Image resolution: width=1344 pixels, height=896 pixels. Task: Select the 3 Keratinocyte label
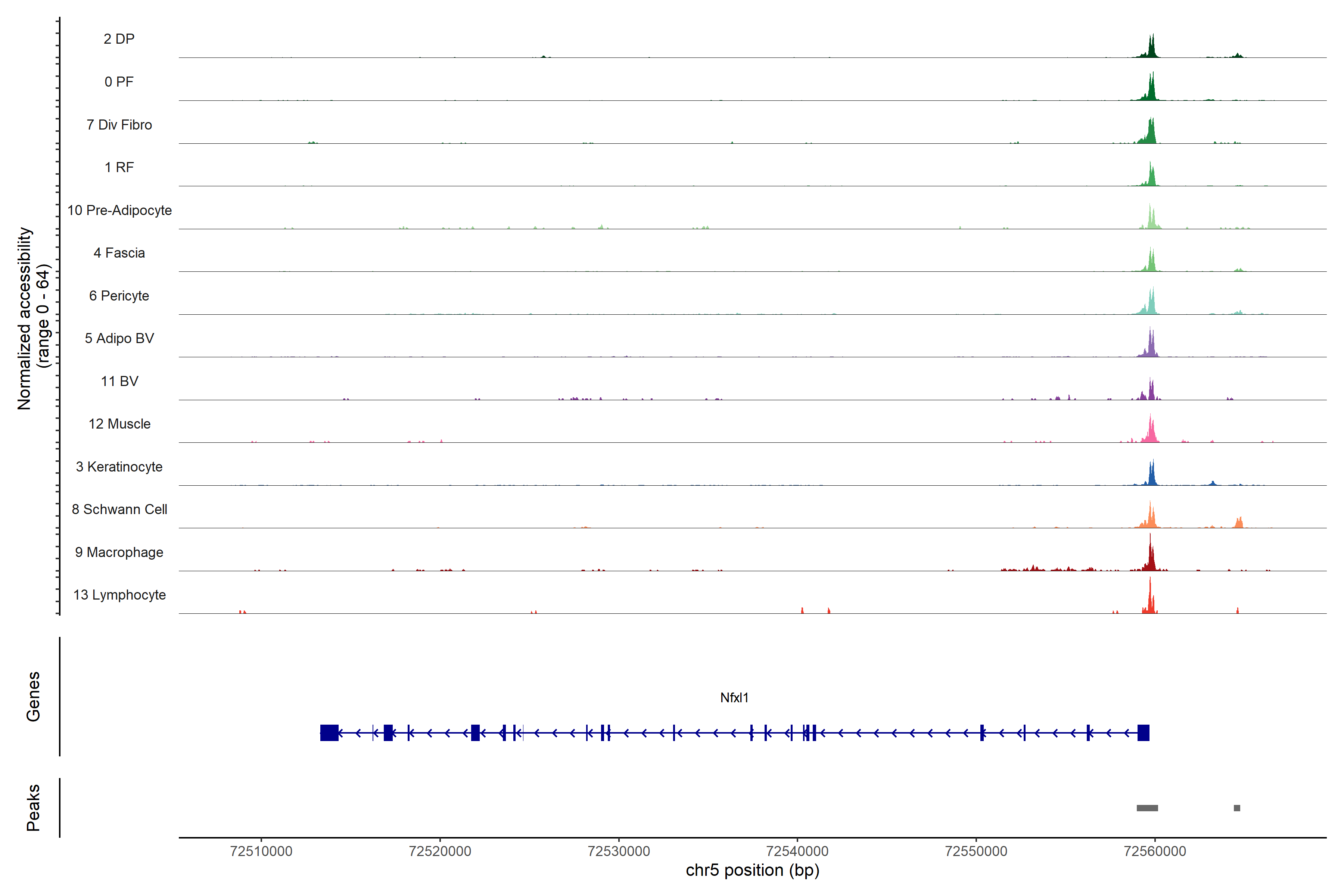click(x=119, y=467)
